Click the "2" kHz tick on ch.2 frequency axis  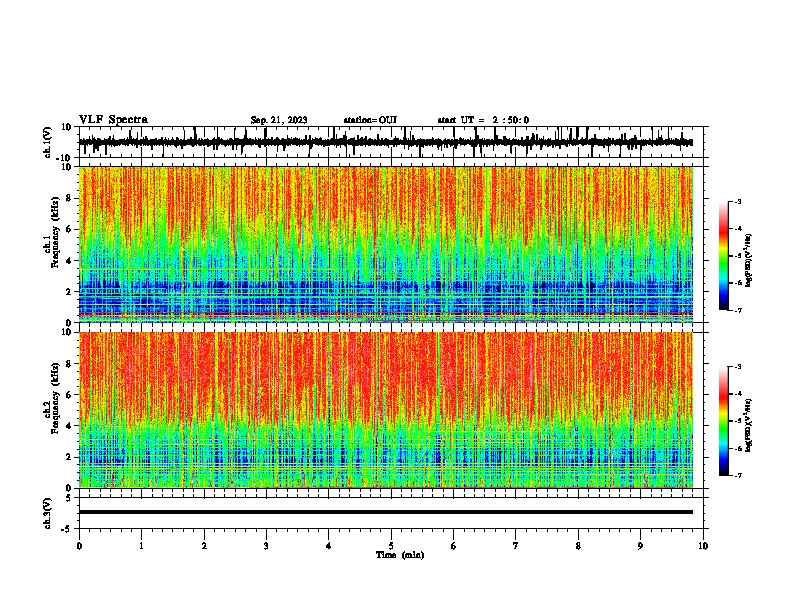69,457
